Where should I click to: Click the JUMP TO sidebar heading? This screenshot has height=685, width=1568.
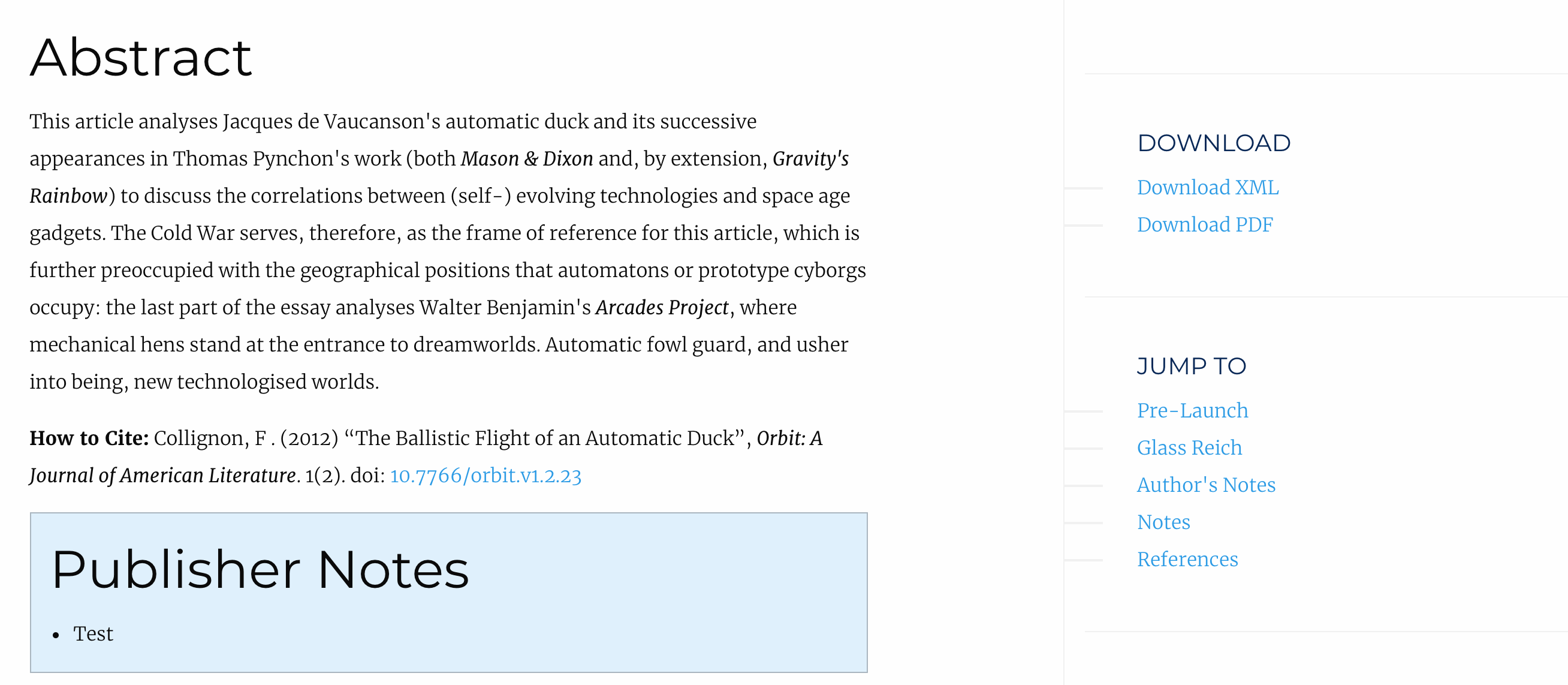click(1191, 366)
